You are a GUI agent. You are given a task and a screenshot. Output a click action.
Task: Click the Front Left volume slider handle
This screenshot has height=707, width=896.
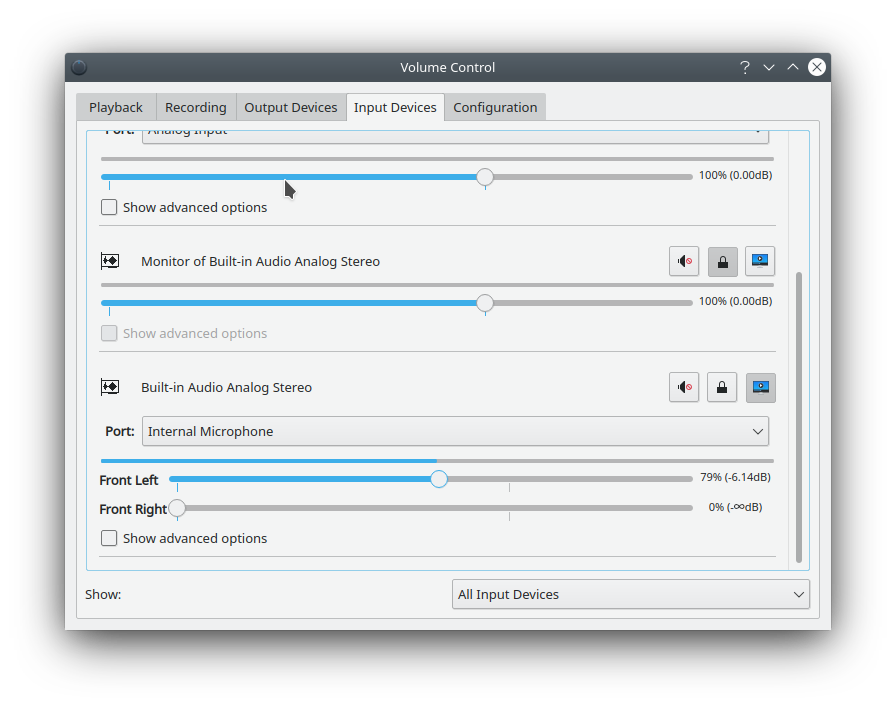pyautogui.click(x=439, y=479)
